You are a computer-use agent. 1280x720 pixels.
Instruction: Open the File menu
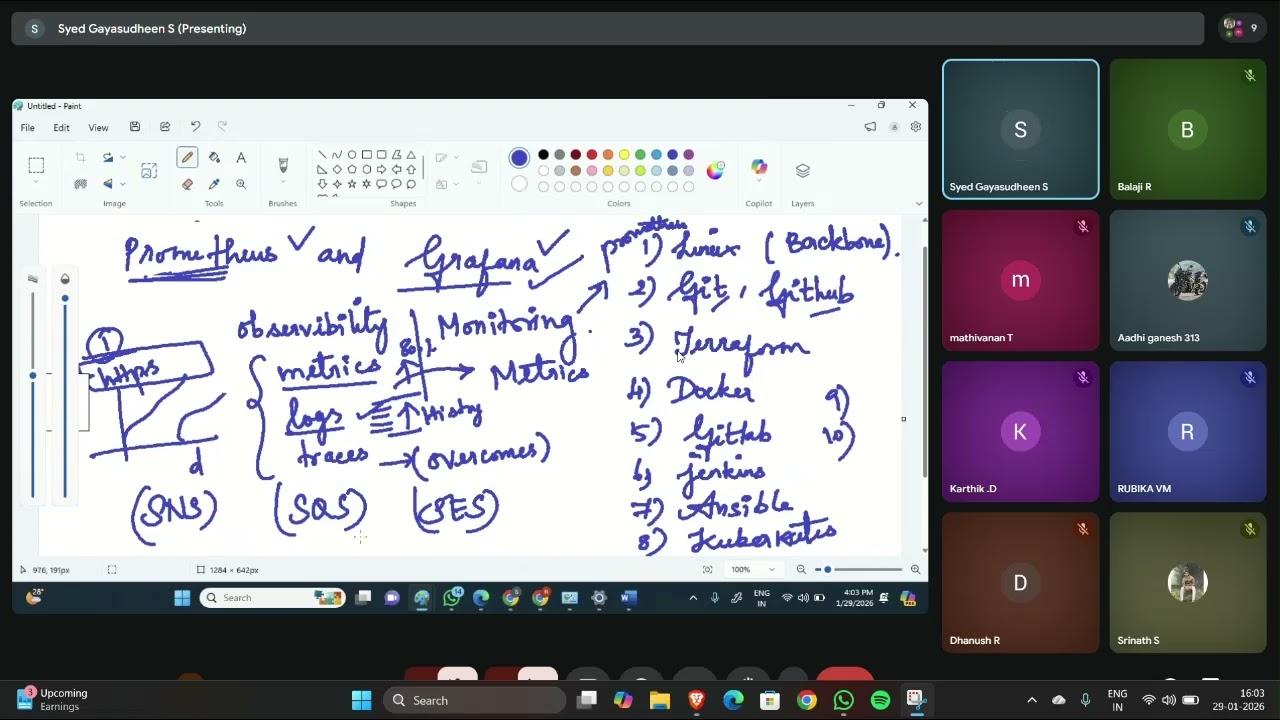(x=28, y=127)
